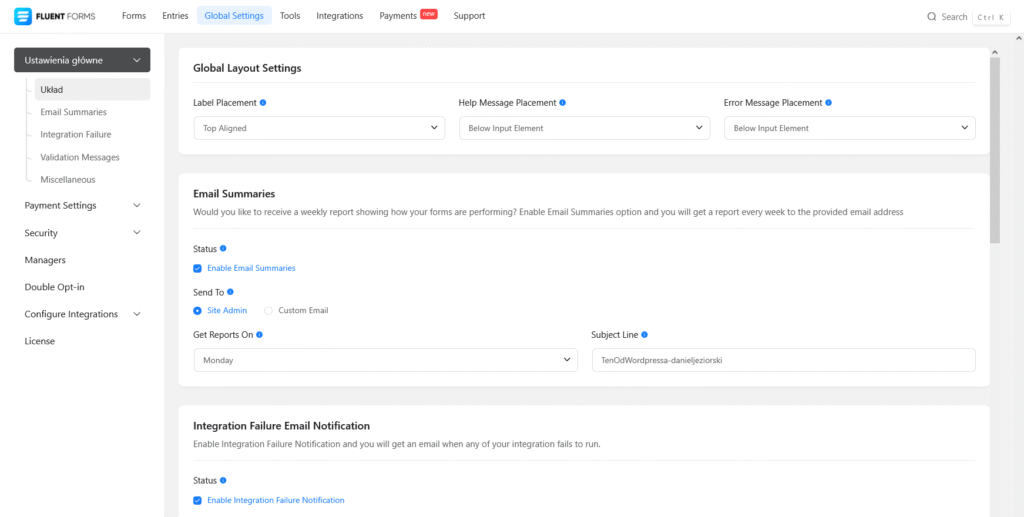
Task: Click the Subject Line info icon
Action: (x=645, y=334)
